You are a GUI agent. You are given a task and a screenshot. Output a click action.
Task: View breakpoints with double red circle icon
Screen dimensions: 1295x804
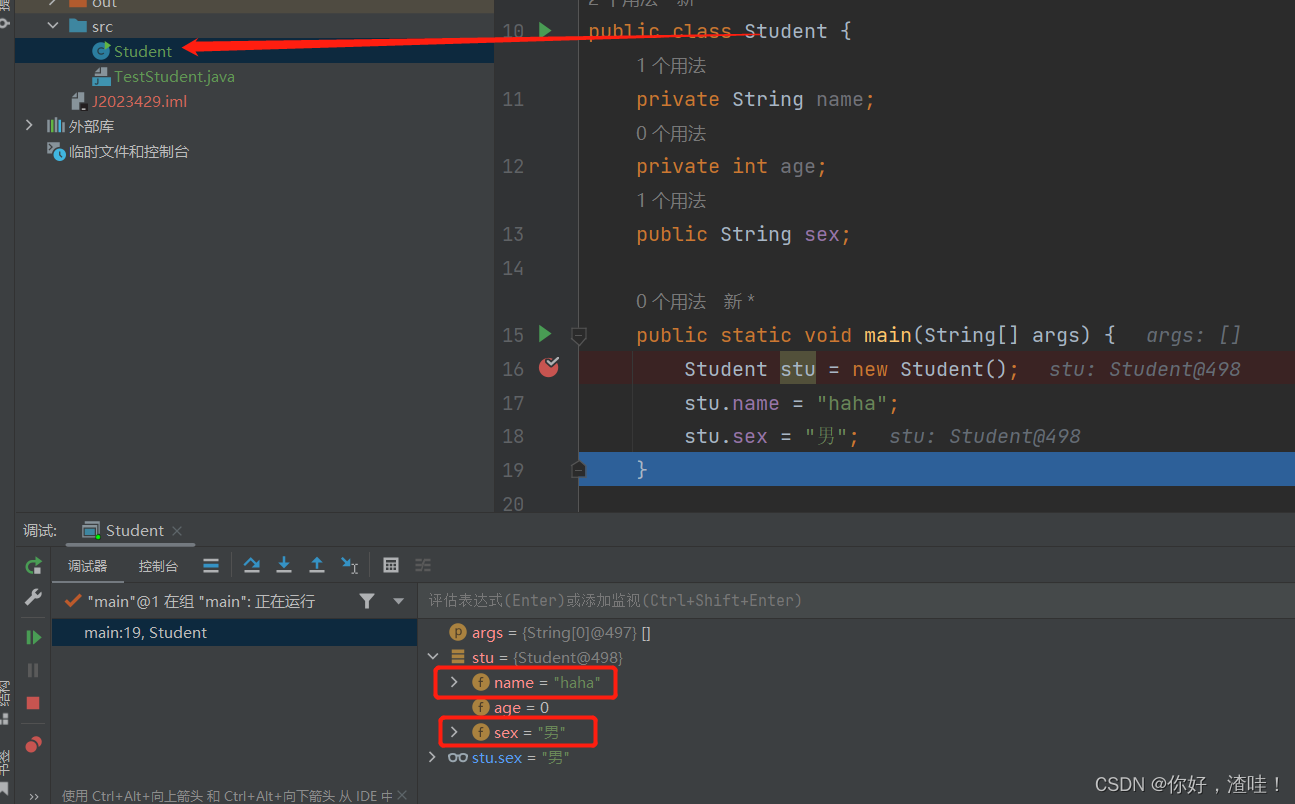pos(33,744)
